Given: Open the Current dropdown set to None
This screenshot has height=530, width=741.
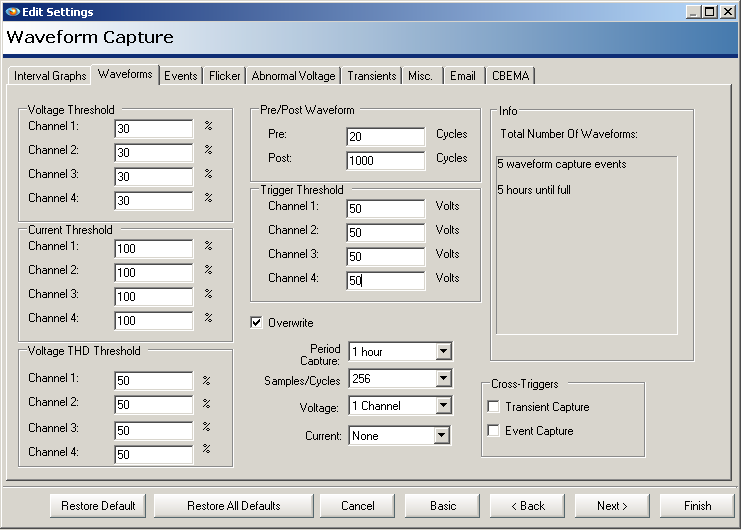Looking at the screenshot, I should (x=399, y=436).
